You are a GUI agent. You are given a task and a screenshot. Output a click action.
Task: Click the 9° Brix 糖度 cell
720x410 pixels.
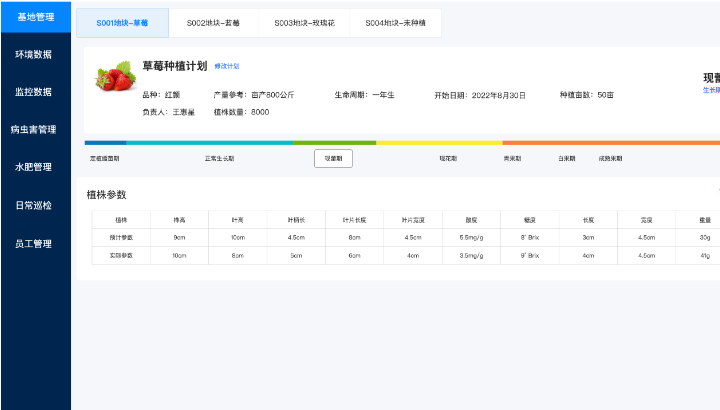[530, 255]
